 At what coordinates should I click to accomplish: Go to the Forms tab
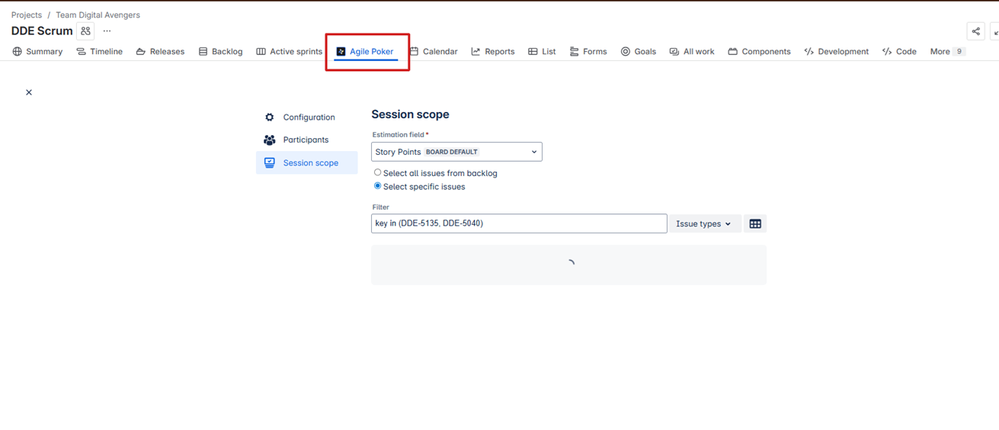[588, 52]
